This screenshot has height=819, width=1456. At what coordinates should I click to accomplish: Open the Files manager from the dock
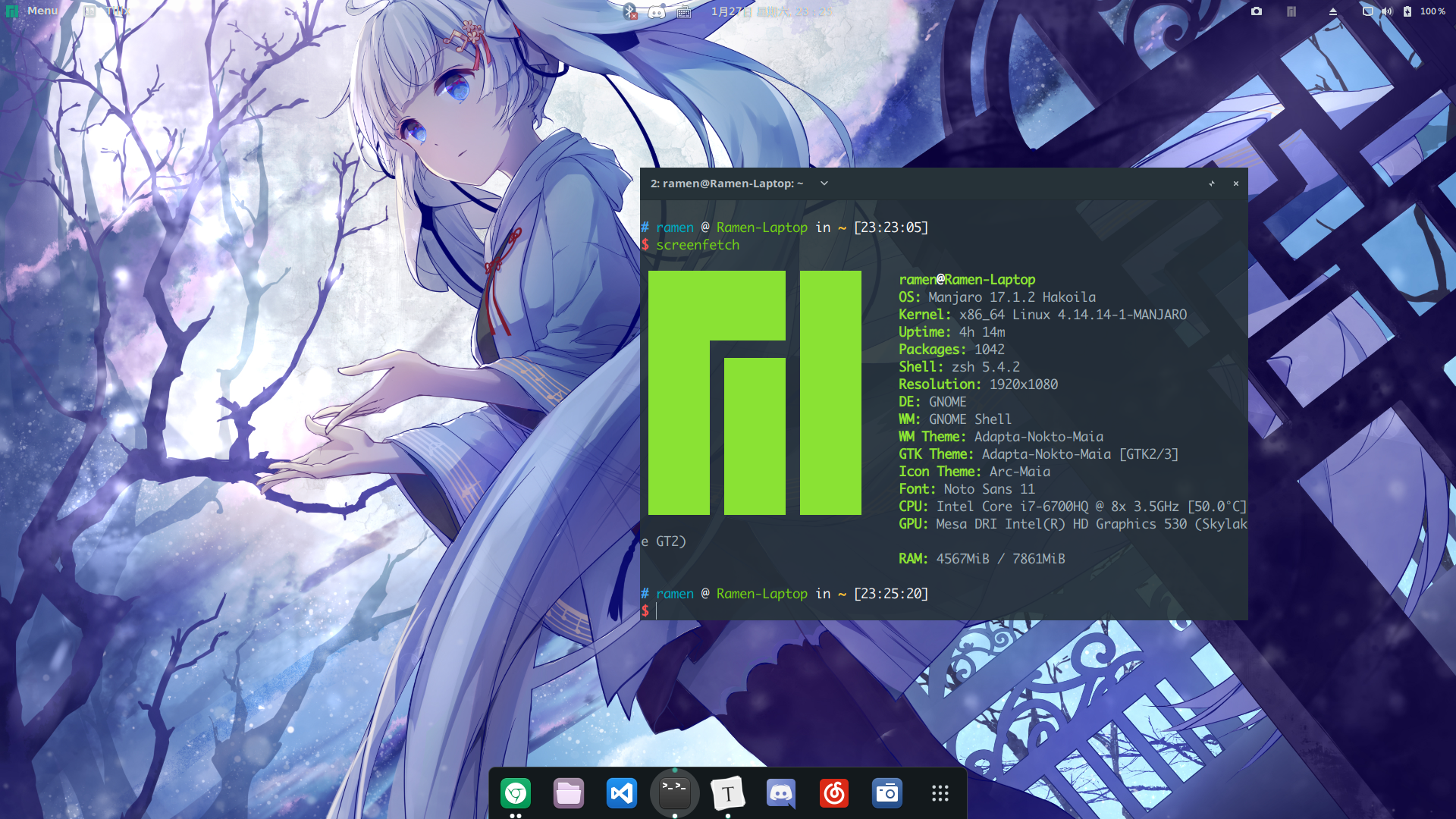tap(569, 793)
